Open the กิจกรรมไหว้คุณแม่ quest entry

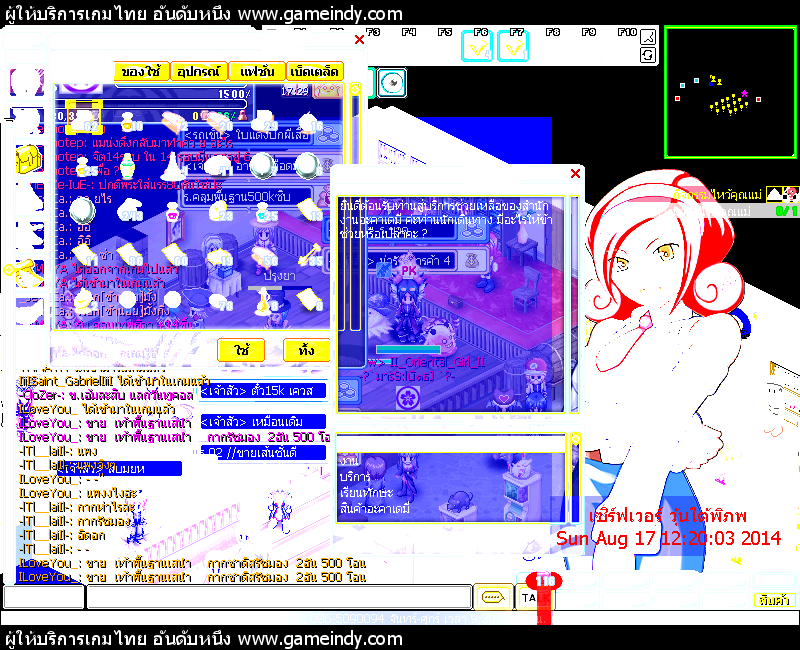pyautogui.click(x=717, y=194)
